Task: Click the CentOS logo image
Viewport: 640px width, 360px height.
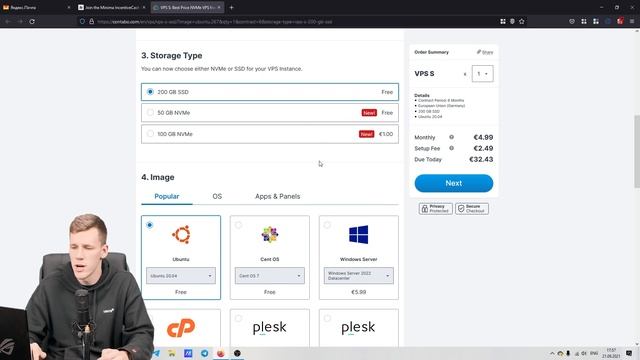Action: 269,235
